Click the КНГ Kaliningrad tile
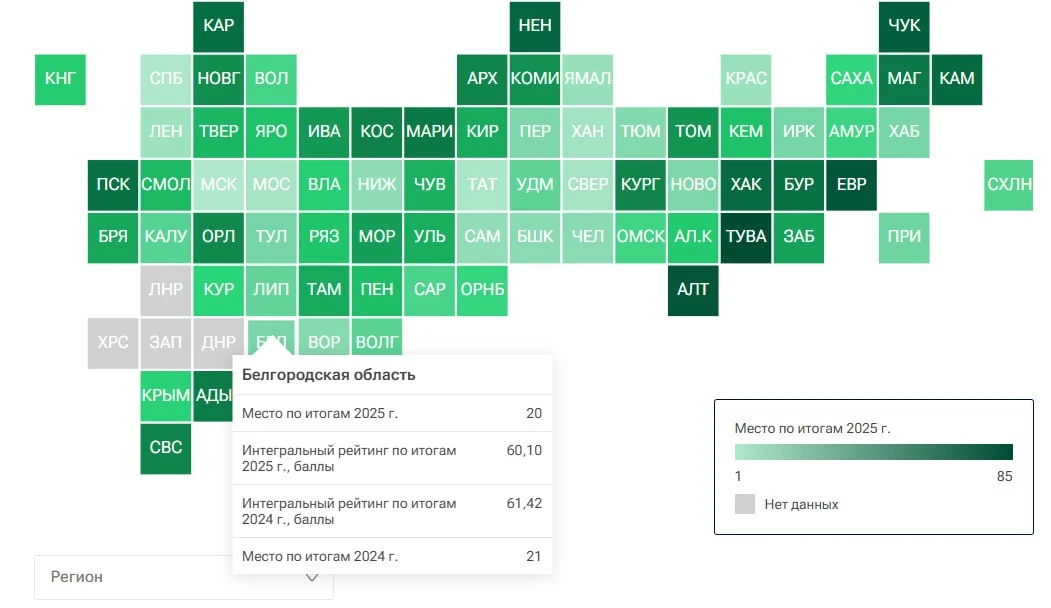Viewport: 1051px width, 608px height. (60, 79)
